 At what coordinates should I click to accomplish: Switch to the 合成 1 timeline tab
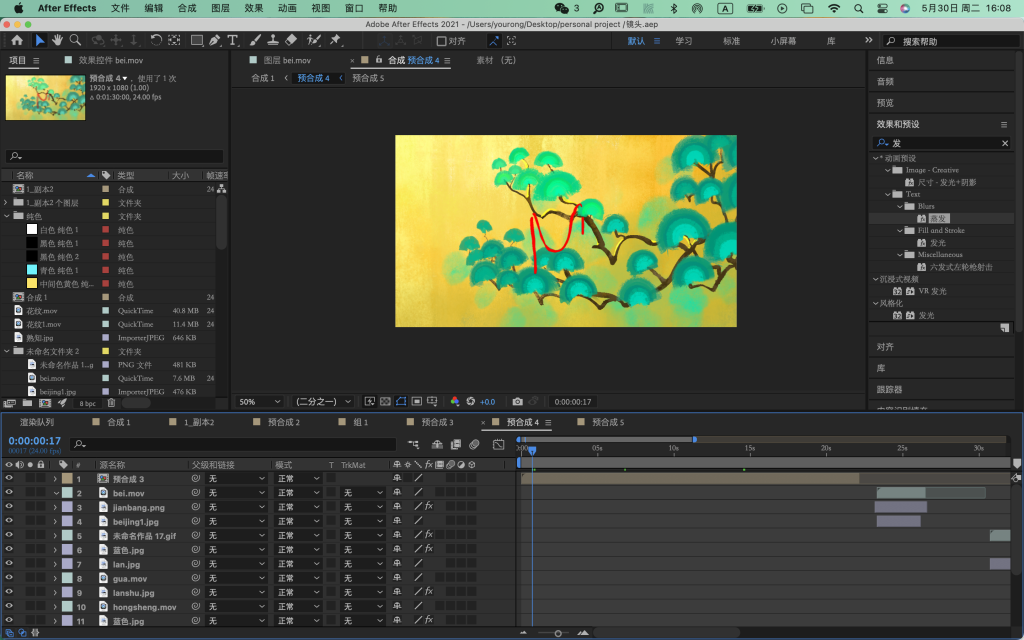(119, 422)
